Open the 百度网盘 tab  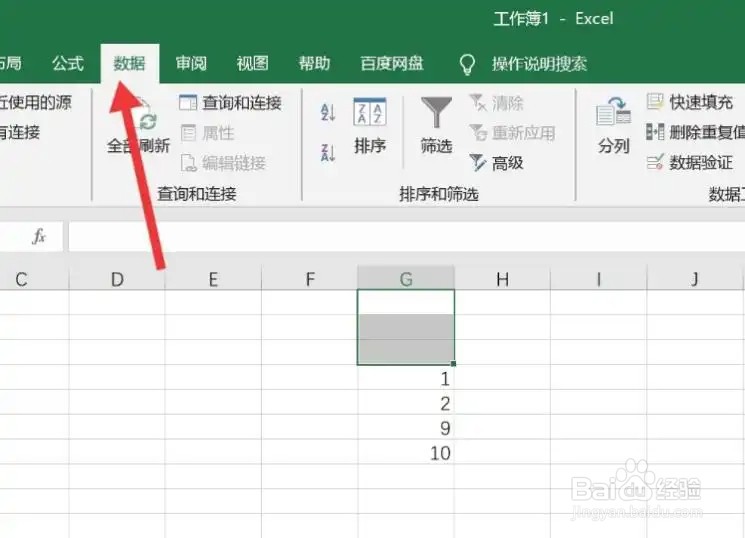pos(392,63)
